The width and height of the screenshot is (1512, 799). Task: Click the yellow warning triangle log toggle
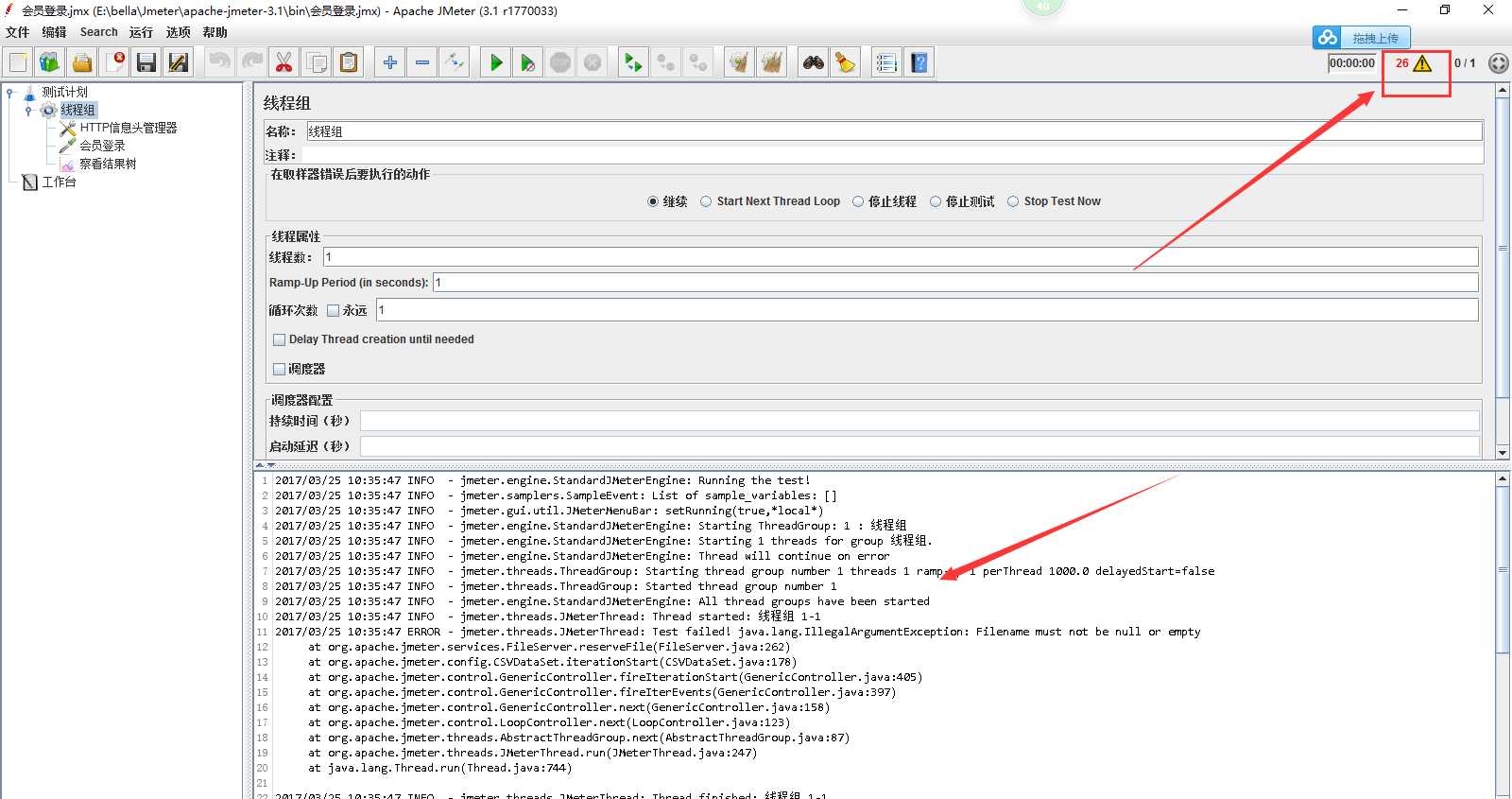click(1422, 63)
